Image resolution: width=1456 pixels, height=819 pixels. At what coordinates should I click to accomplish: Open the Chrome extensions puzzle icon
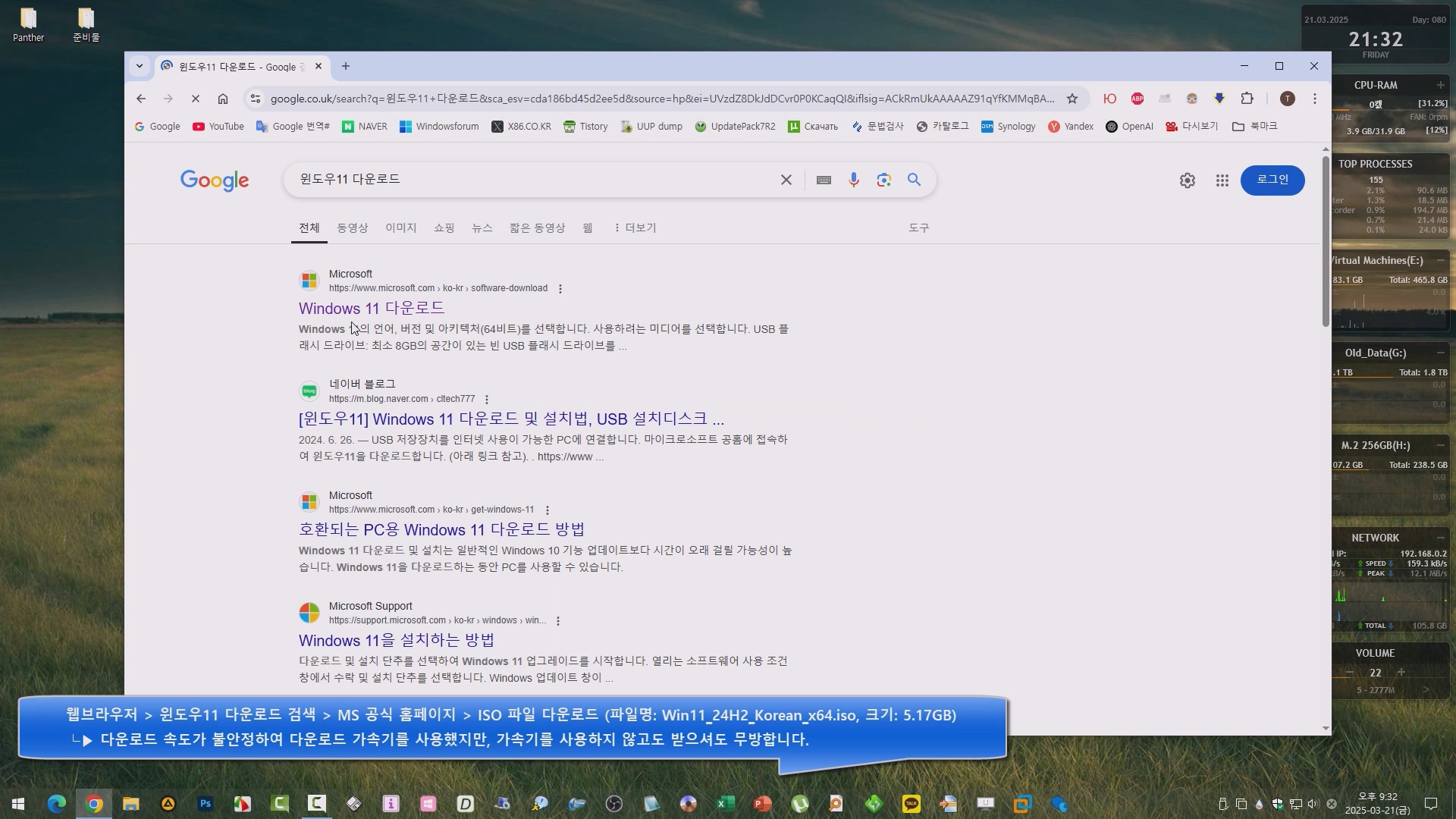click(1247, 99)
